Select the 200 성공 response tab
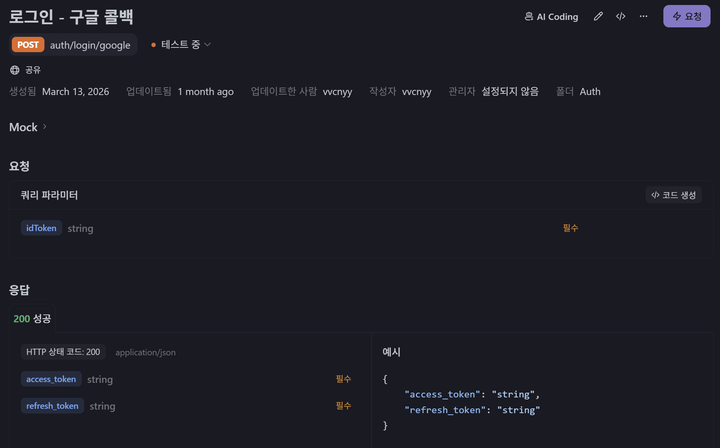The image size is (720, 448). point(32,319)
